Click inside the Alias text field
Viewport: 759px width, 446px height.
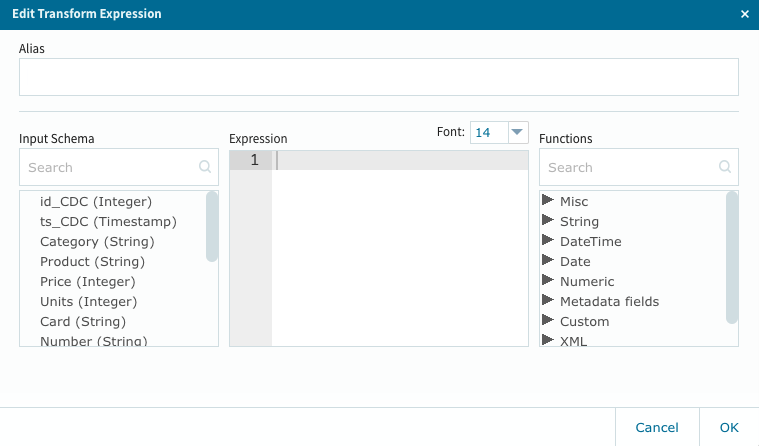378,77
